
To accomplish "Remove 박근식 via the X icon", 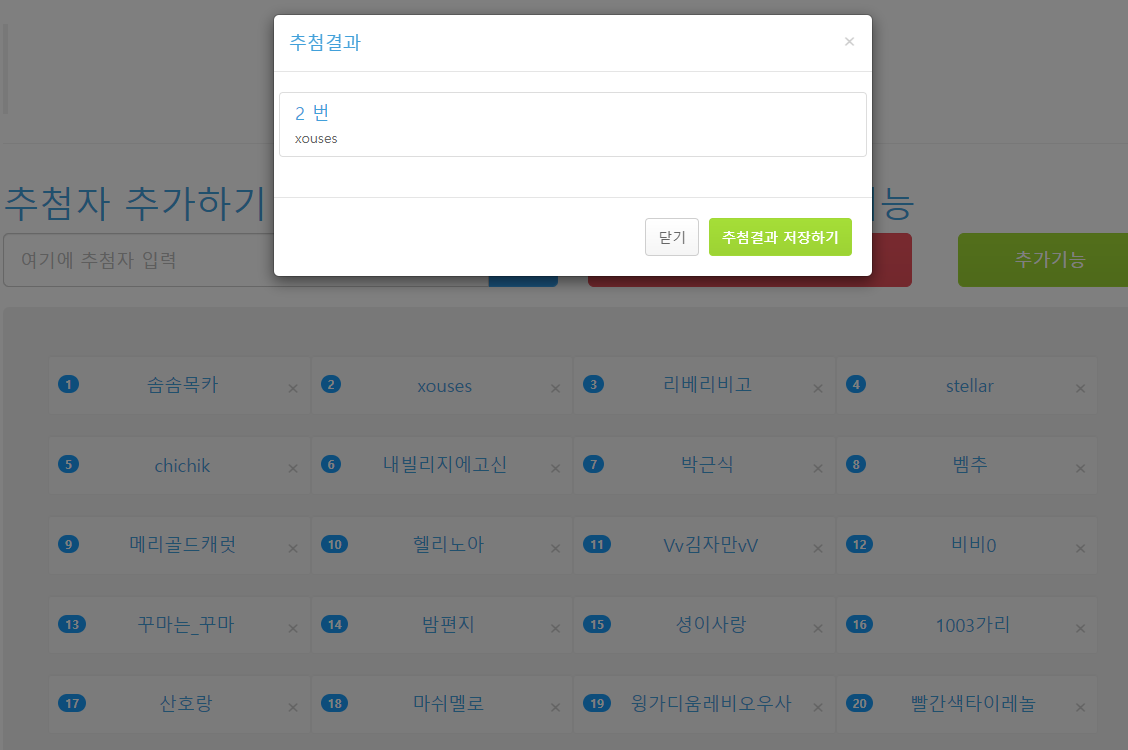I will pos(818,468).
